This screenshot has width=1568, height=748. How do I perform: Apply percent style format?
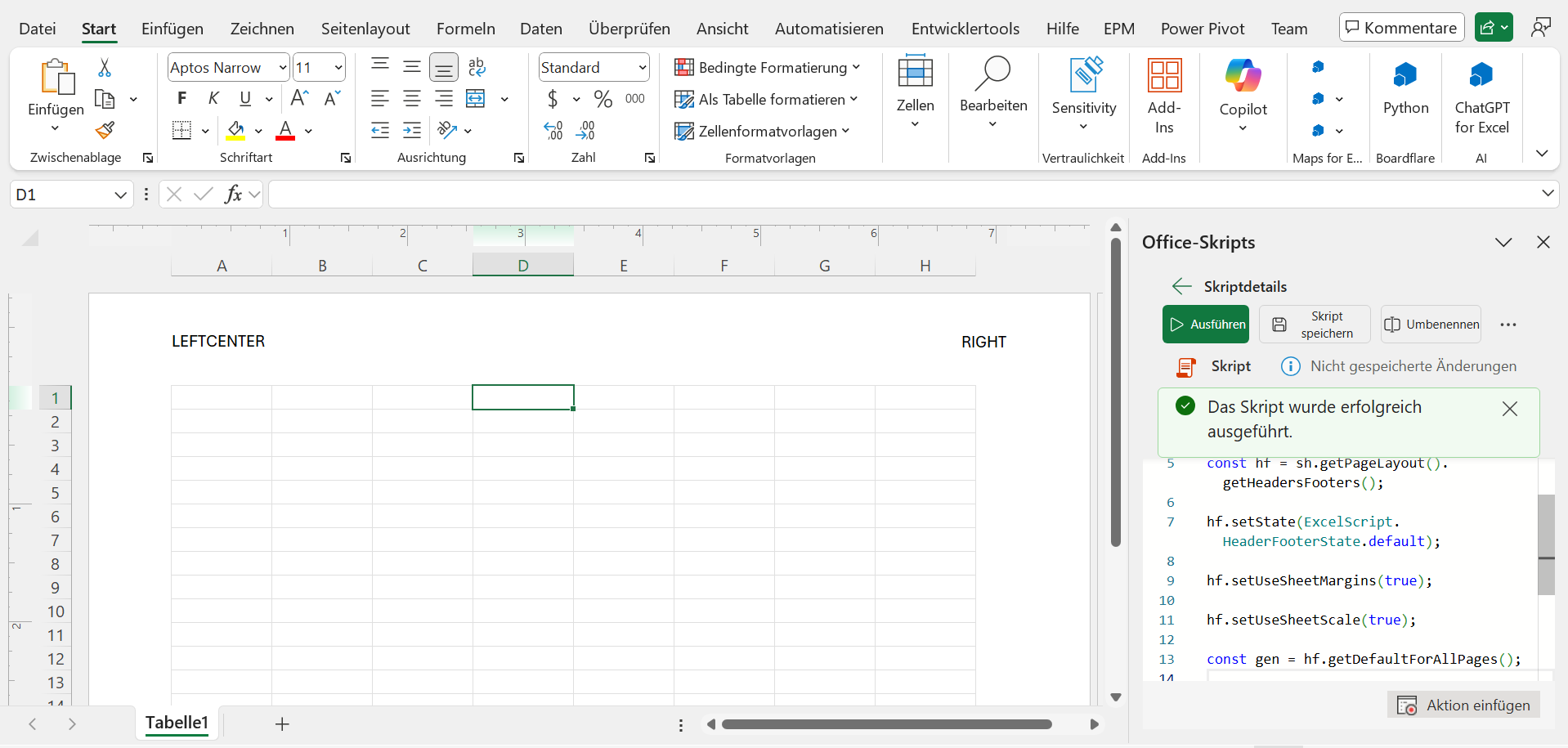(603, 98)
